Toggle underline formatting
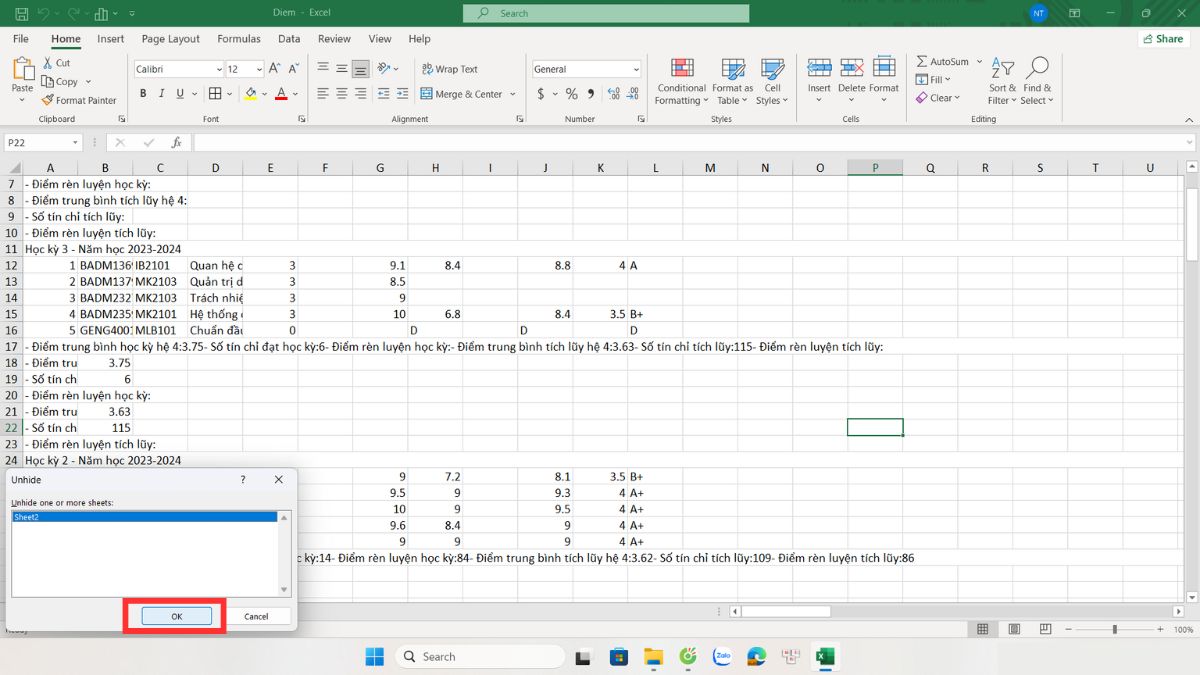The width and height of the screenshot is (1200, 675). (x=181, y=94)
